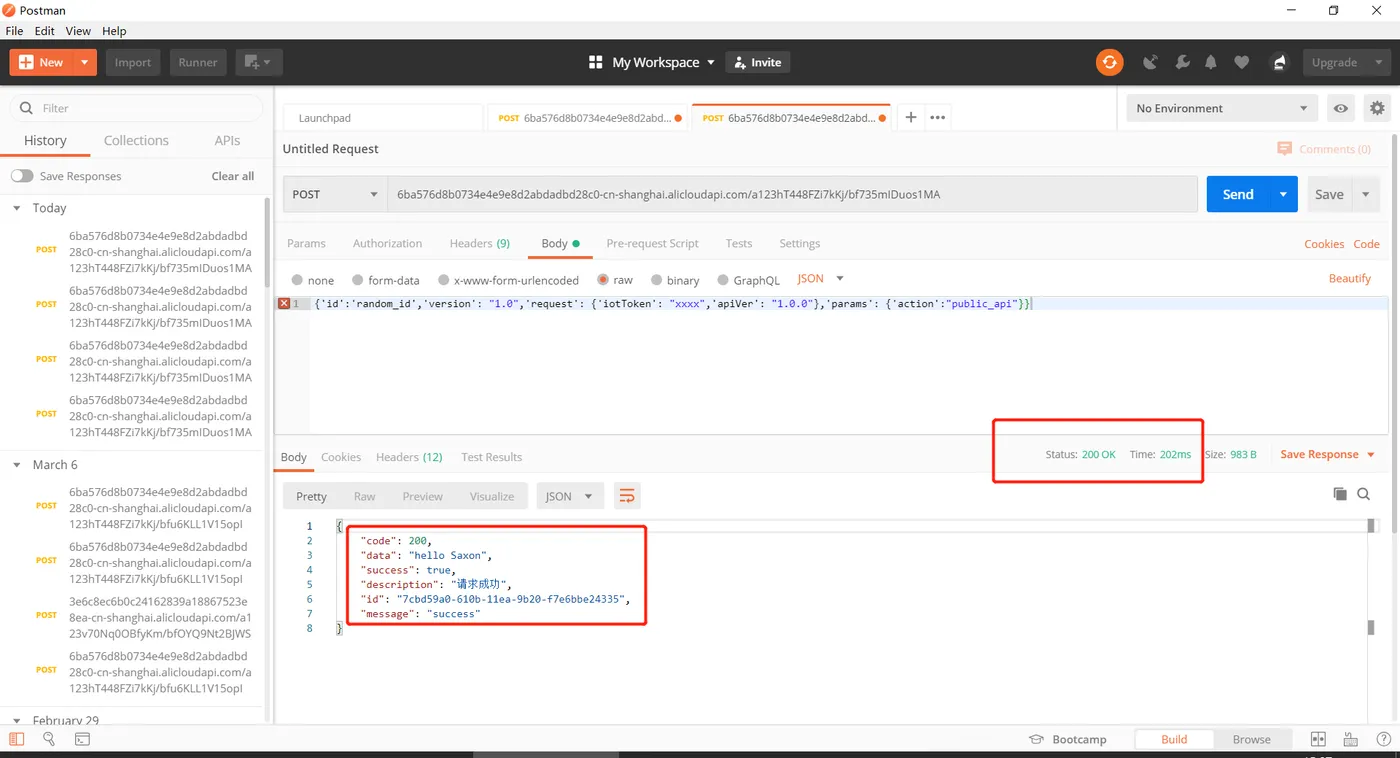Open the Save button dropdown arrow

[1366, 194]
